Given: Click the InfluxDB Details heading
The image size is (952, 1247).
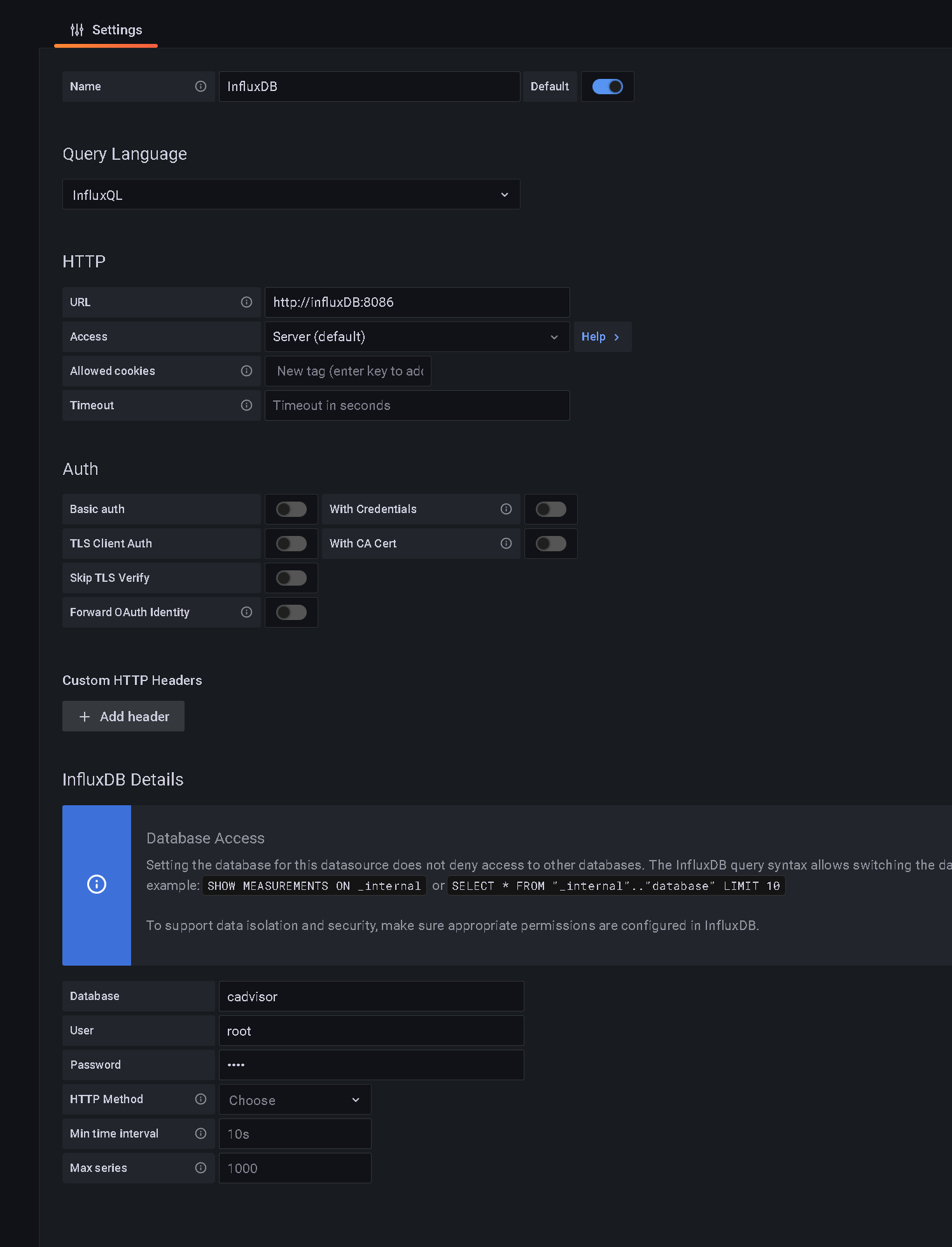Looking at the screenshot, I should pos(123,780).
